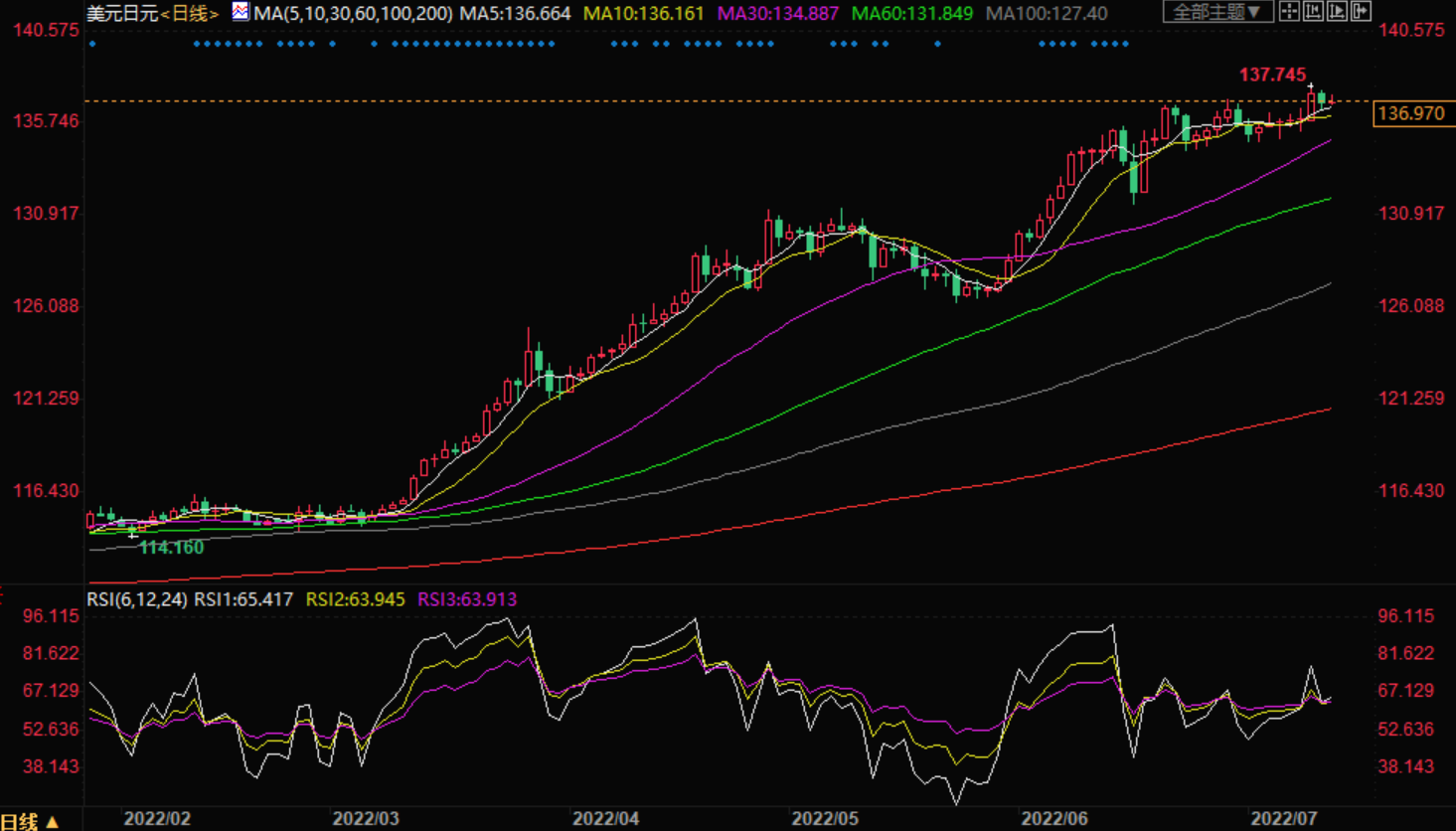Viewport: 1456px width, 831px height.
Task: Click the MA indicator chart icon
Action: (x=241, y=12)
